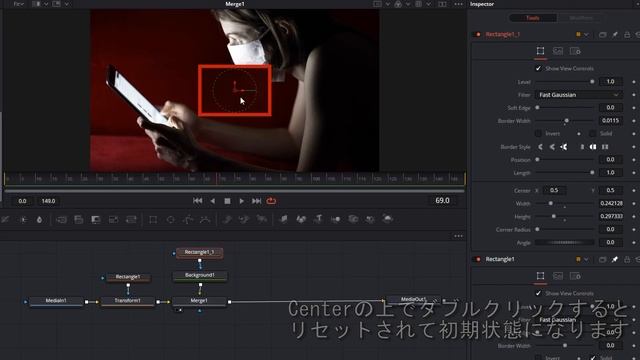Add a pRender particle node

(261, 220)
